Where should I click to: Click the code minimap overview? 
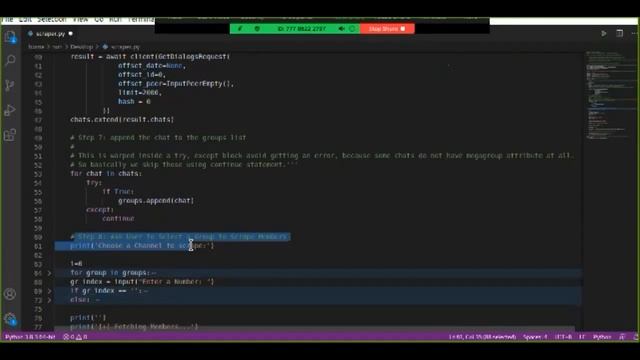[x=610, y=96]
